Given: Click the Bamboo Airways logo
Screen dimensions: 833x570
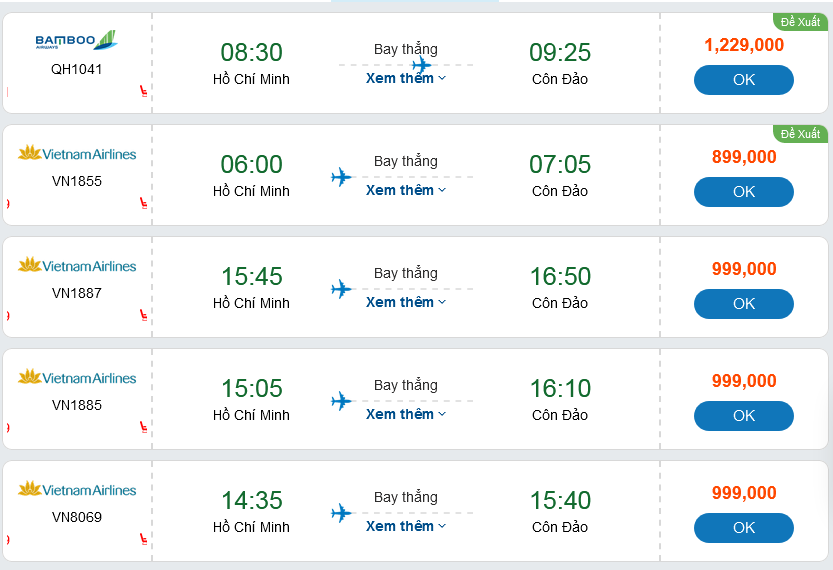Looking at the screenshot, I should click(x=77, y=41).
